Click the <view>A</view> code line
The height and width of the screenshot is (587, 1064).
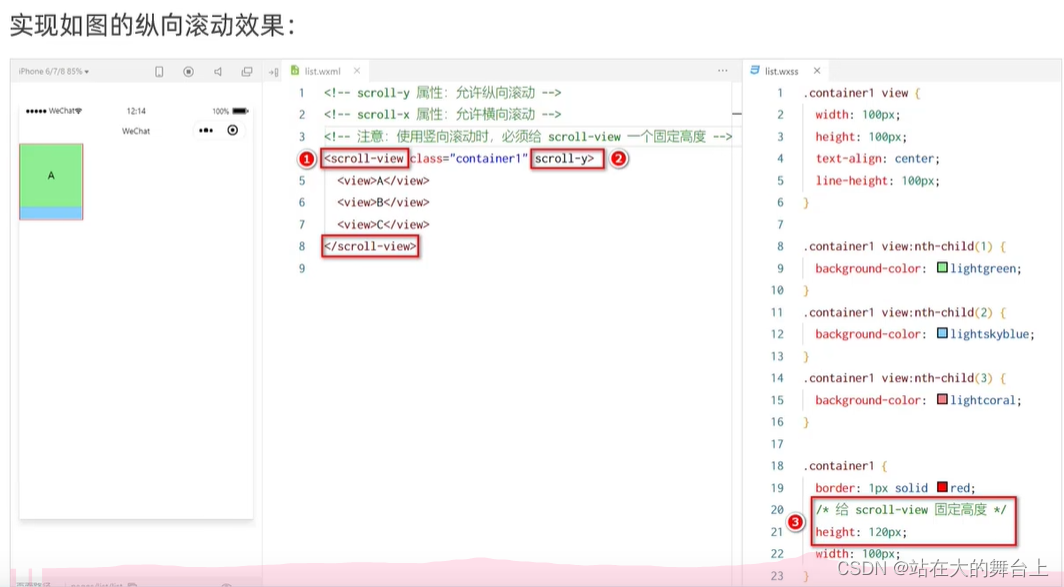point(383,181)
